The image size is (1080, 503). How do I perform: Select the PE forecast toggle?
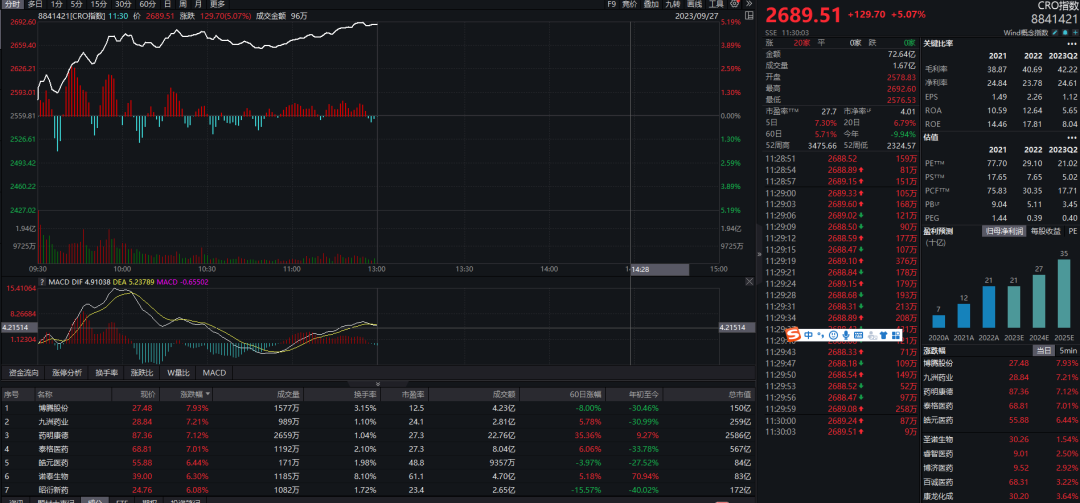[x=1072, y=231]
